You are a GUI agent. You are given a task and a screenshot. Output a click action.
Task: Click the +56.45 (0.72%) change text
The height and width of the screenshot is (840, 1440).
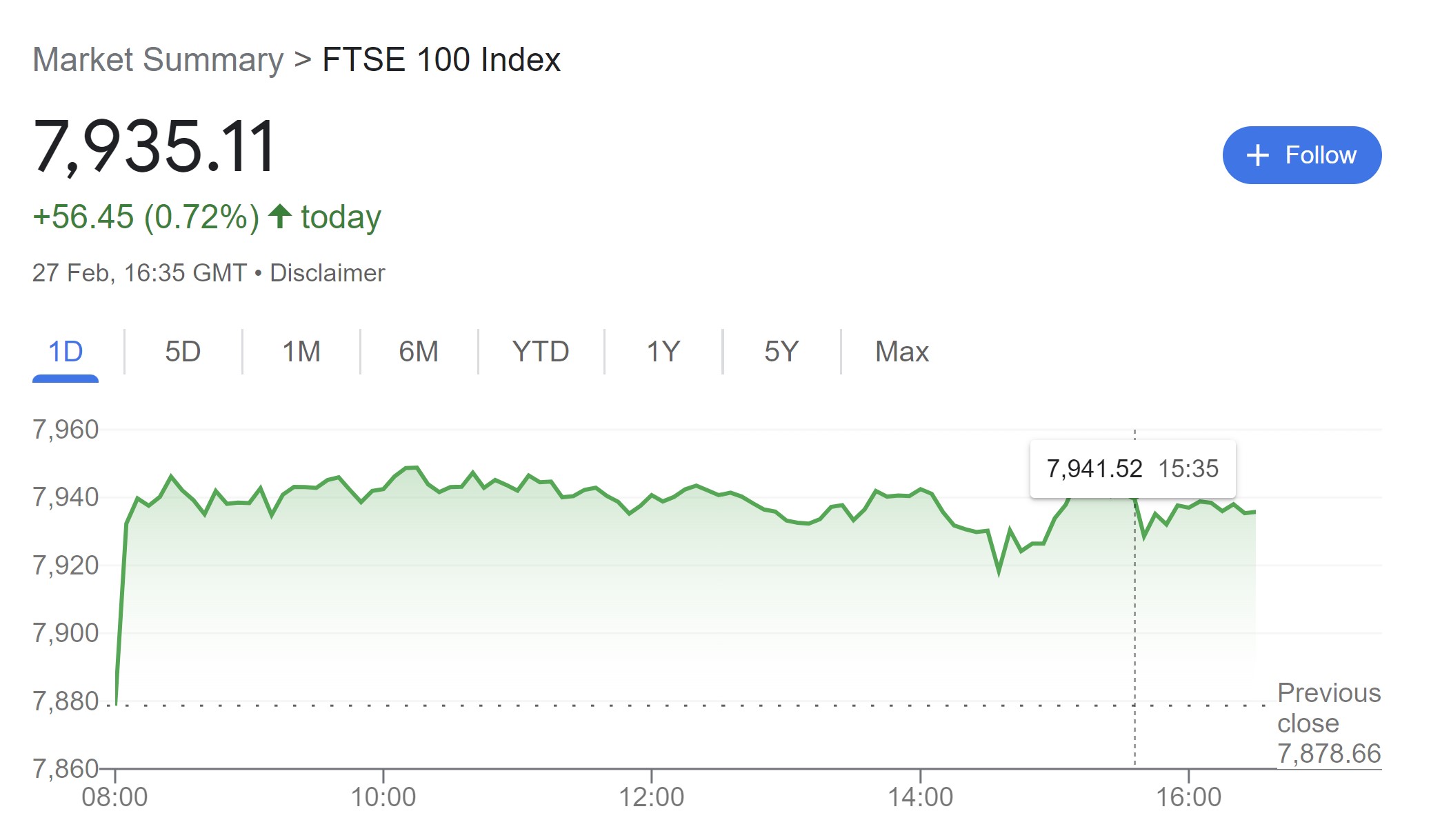click(x=146, y=217)
